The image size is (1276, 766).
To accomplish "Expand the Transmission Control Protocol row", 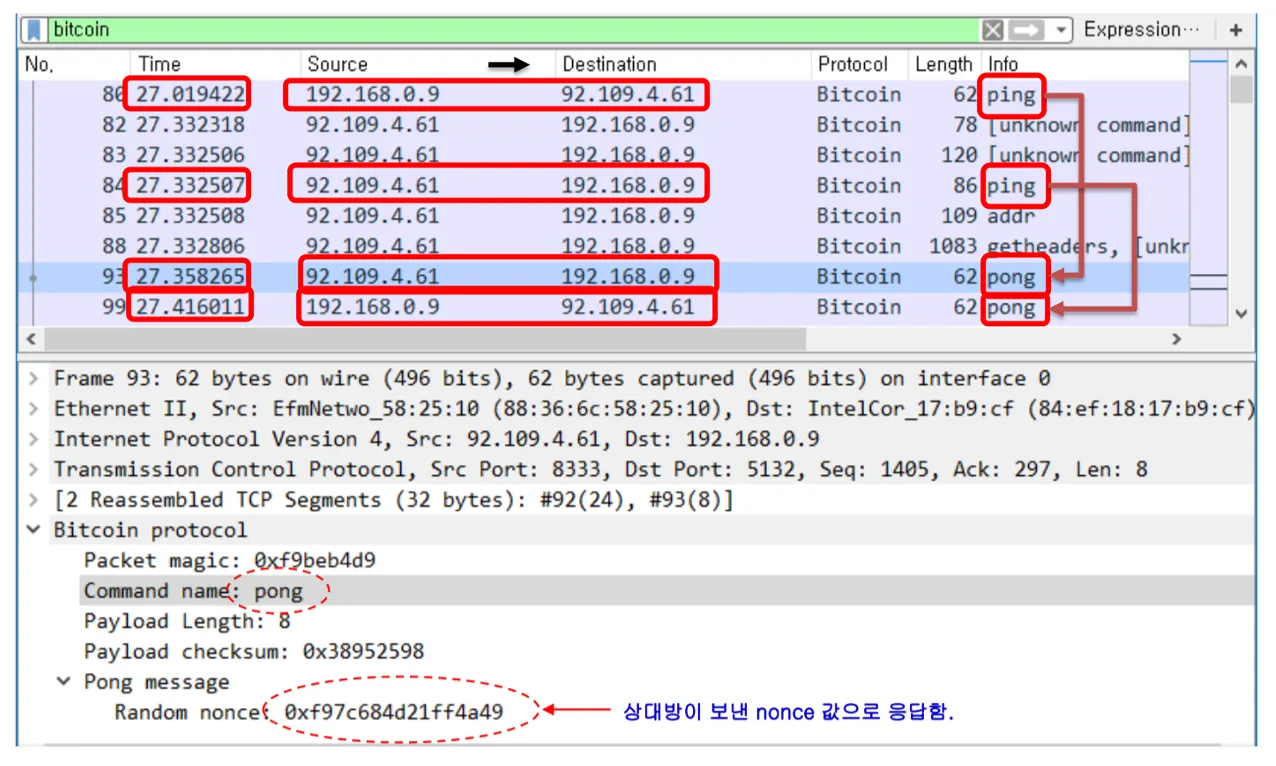I will pos(35,469).
